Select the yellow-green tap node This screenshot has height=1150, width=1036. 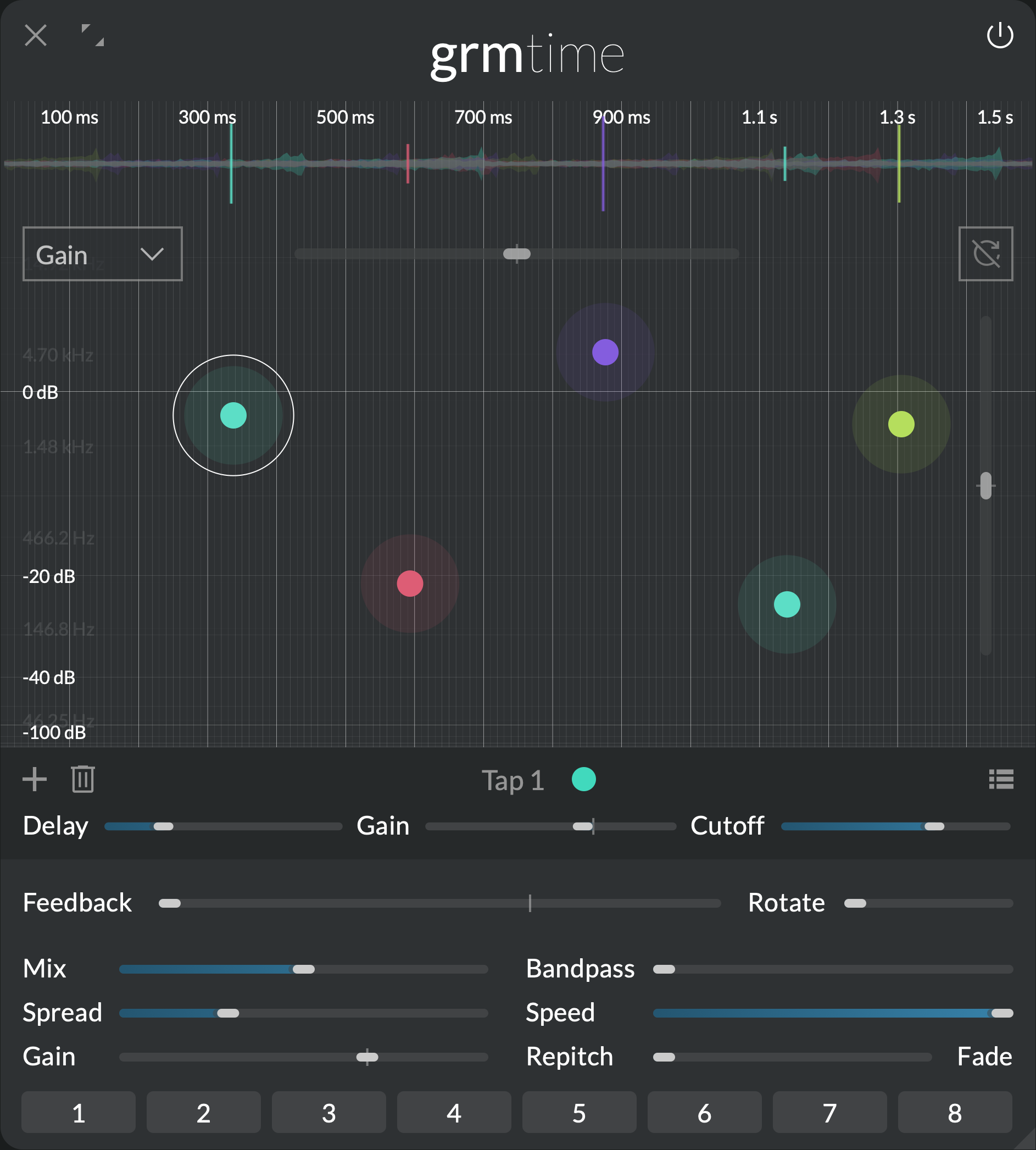click(x=901, y=424)
